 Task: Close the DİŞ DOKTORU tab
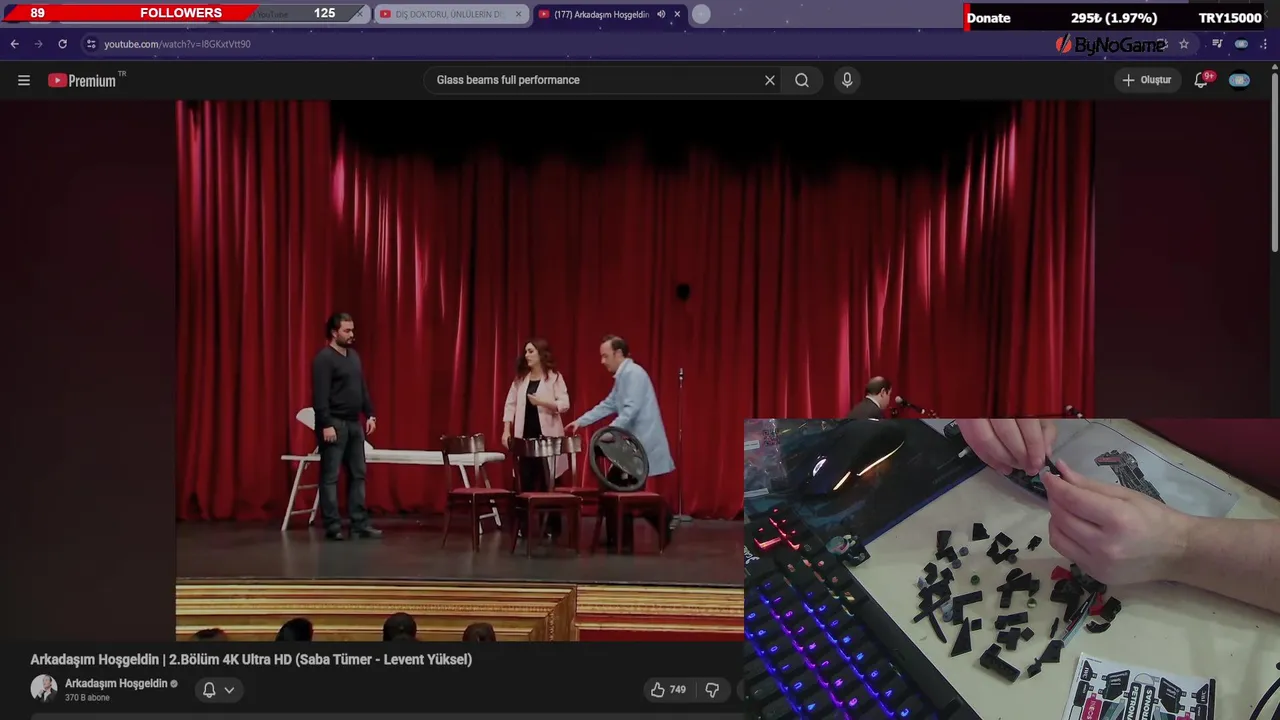tap(518, 14)
